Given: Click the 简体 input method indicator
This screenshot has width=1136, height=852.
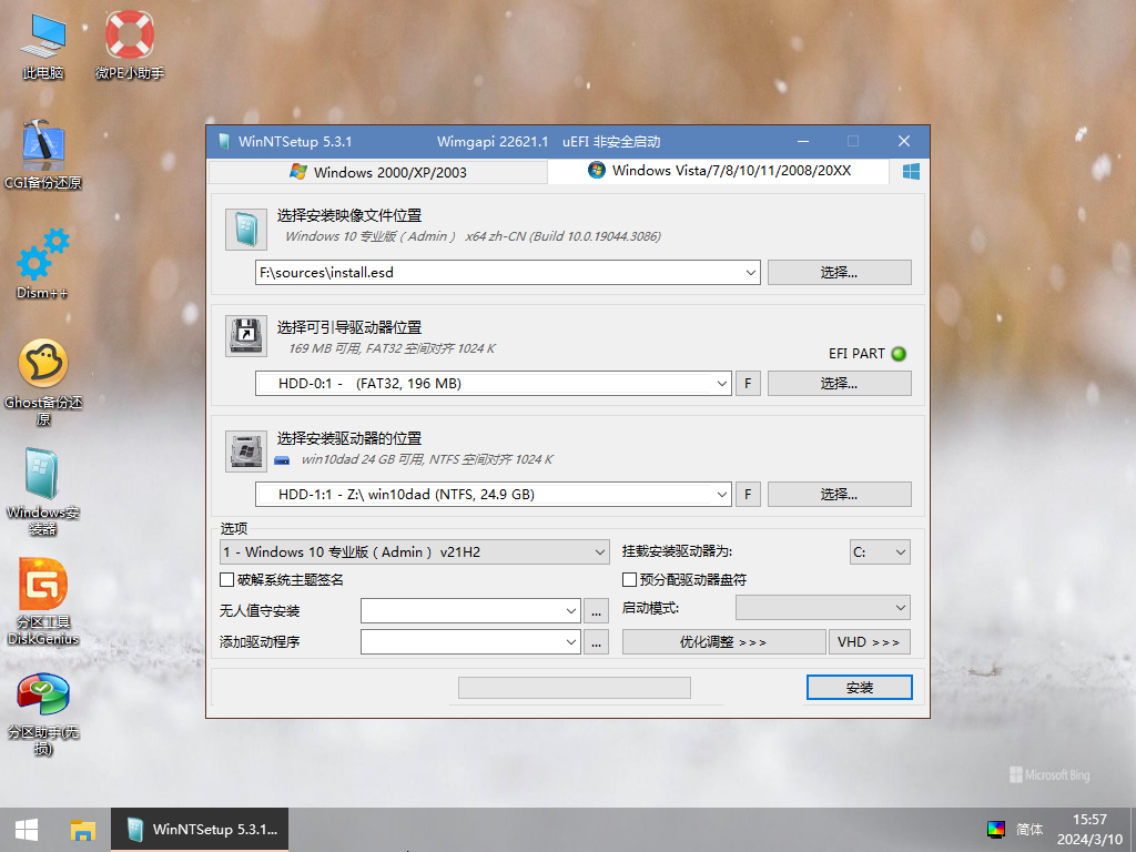Looking at the screenshot, I should (x=1030, y=830).
